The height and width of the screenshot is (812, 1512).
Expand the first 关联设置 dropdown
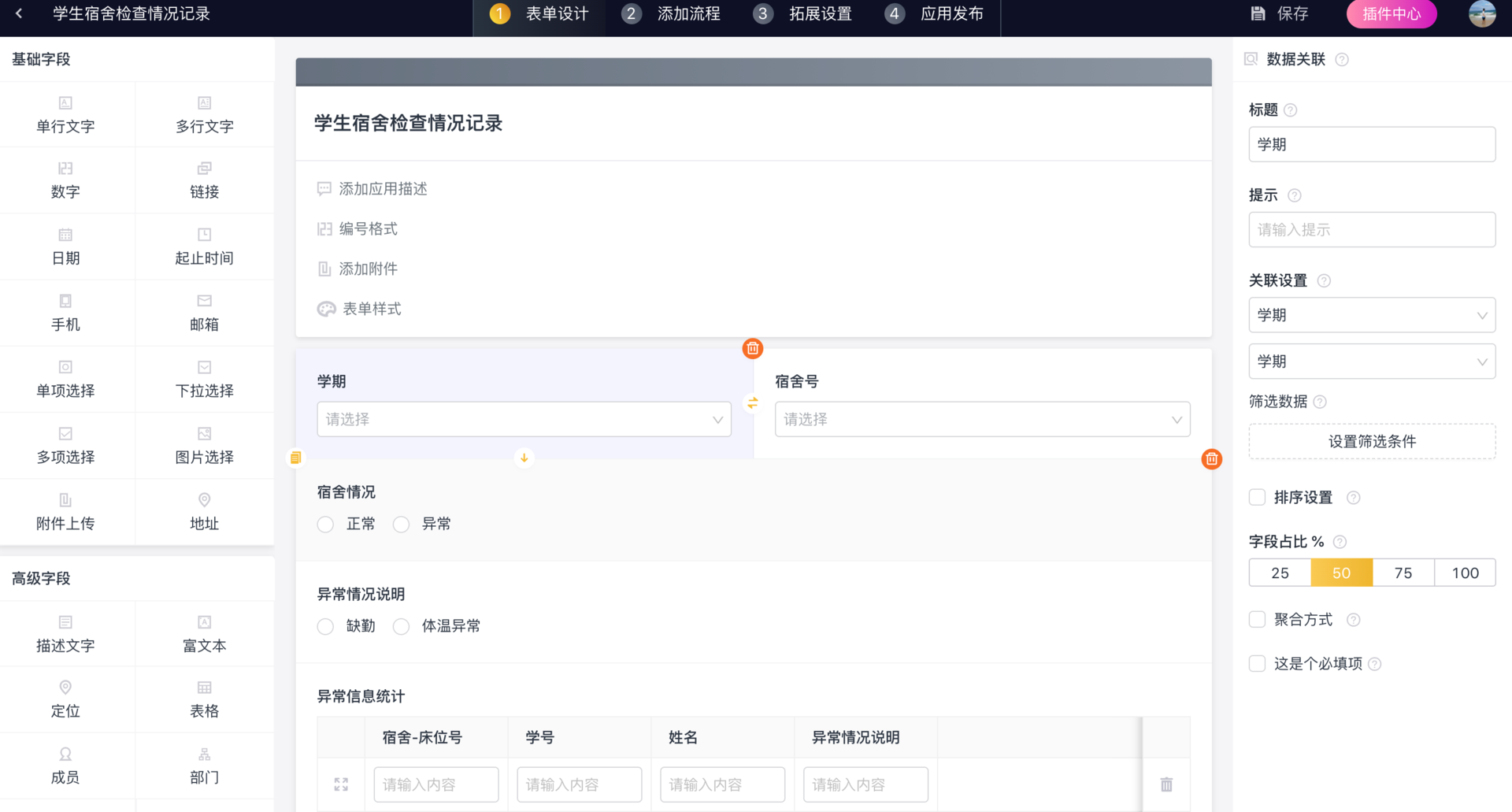click(1371, 315)
